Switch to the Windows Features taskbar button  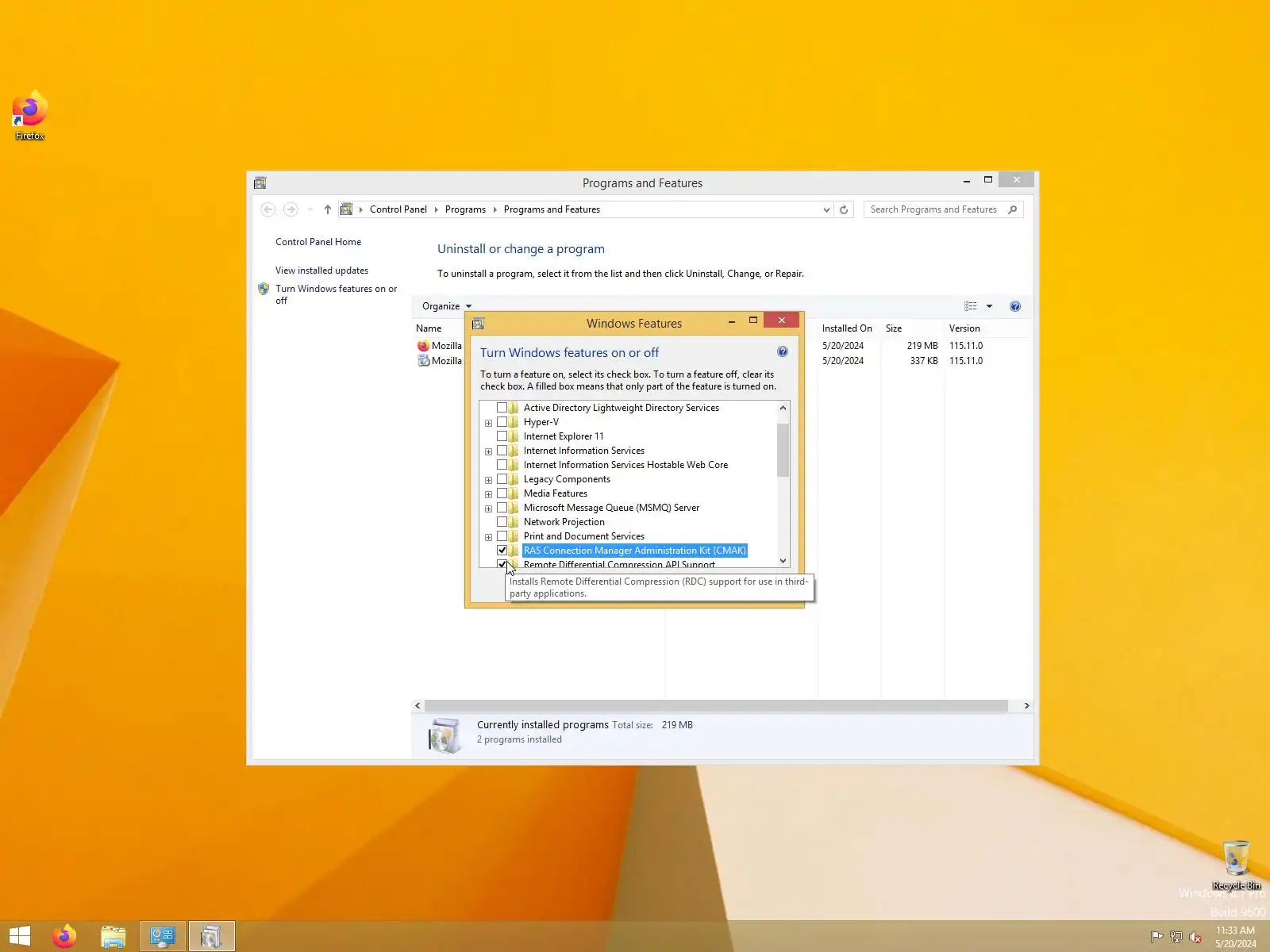tap(211, 936)
